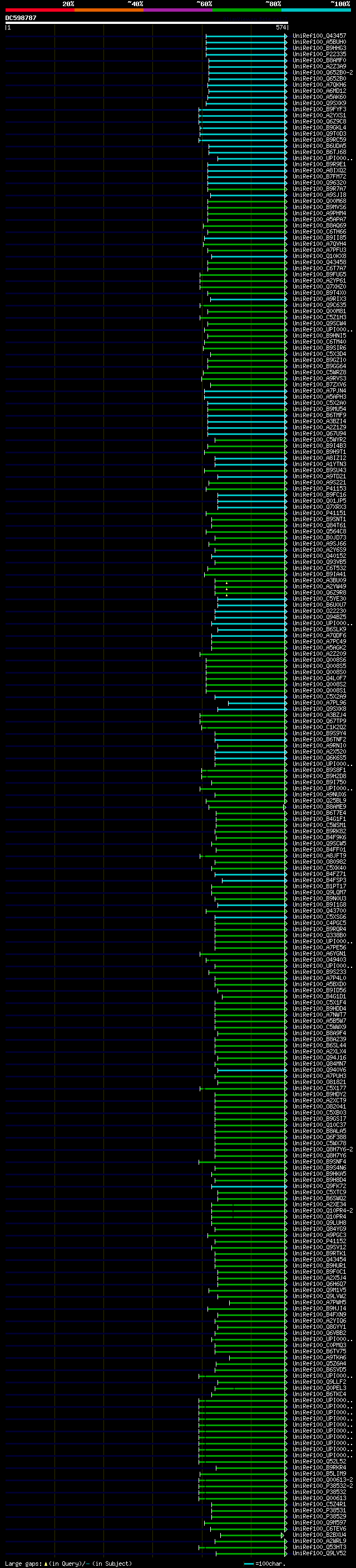Click the red ~20% identity legend segment
The height and width of the screenshot is (1568, 356).
click(x=39, y=10)
